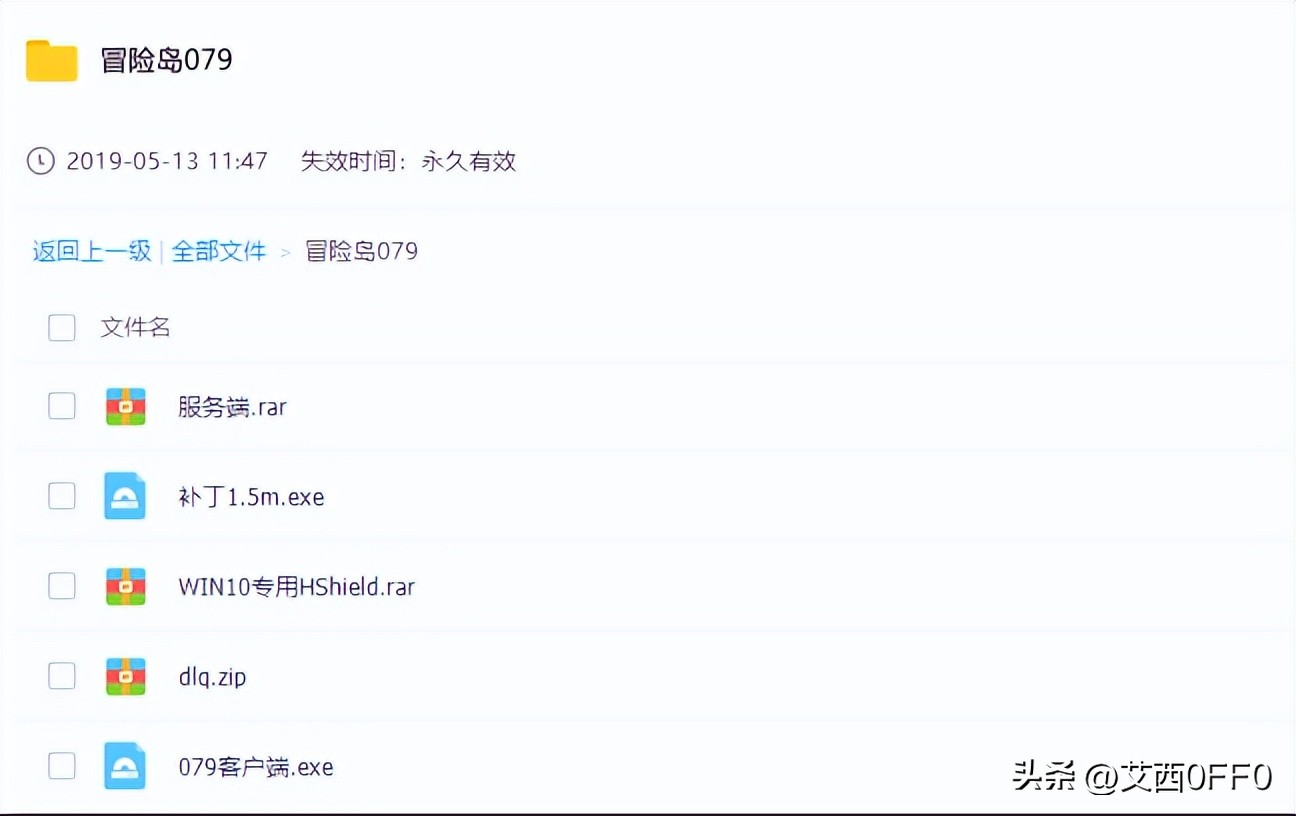Check the box next to 补丁1.5m.exe
This screenshot has height=816, width=1296.
(x=61, y=496)
